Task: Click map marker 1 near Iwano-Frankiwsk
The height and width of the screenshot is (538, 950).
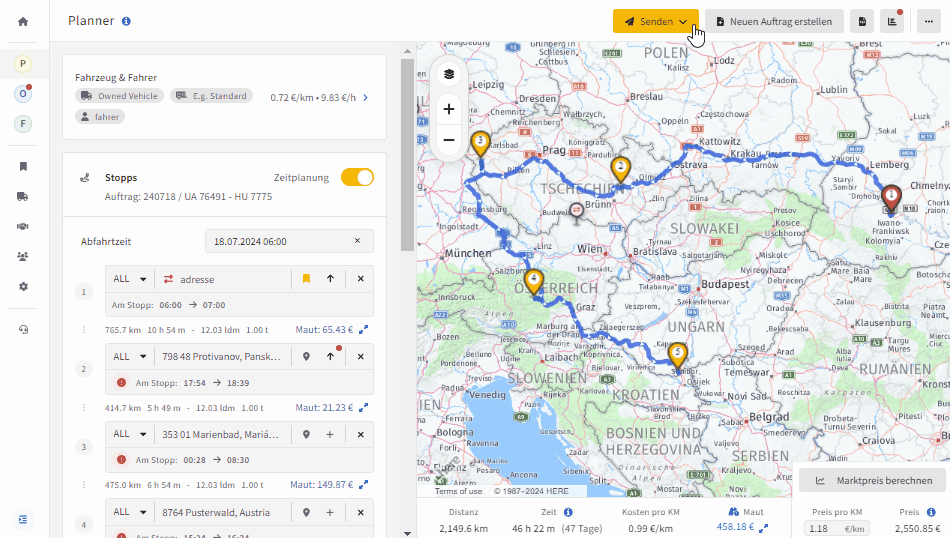Action: tap(891, 200)
